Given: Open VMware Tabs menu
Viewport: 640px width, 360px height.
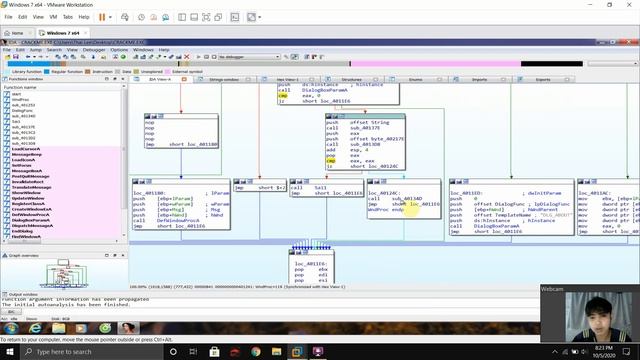Looking at the screenshot, I should [68, 17].
